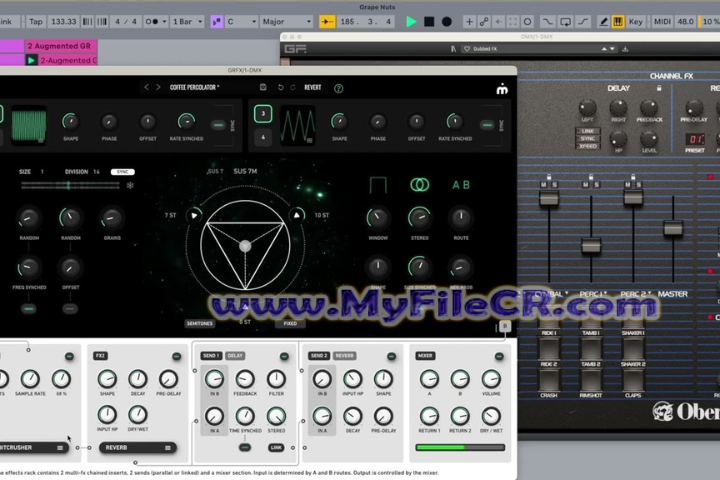This screenshot has height=480, width=720.
Task: Click the FIXED mode button
Action: tap(290, 323)
